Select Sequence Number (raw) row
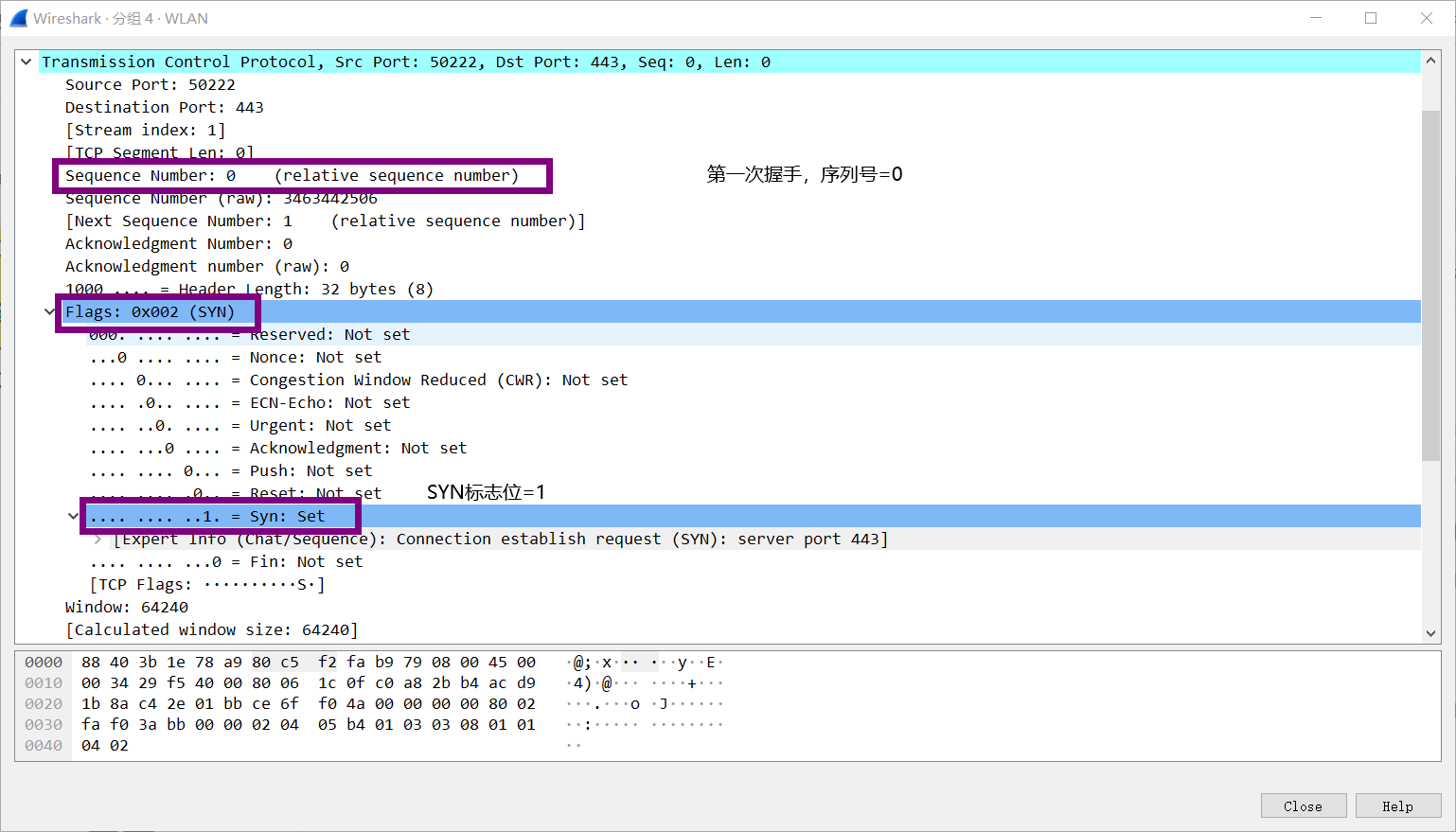The height and width of the screenshot is (832, 1456). pyautogui.click(x=221, y=198)
